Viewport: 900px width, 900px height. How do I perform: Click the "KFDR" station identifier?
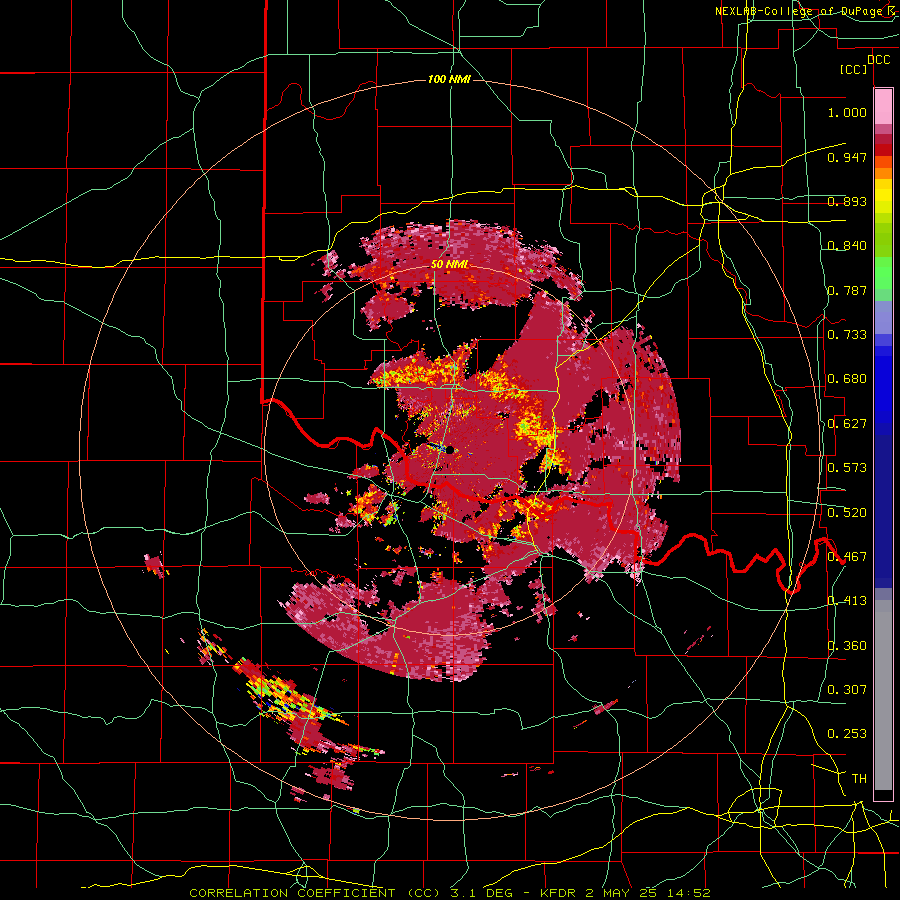click(560, 893)
